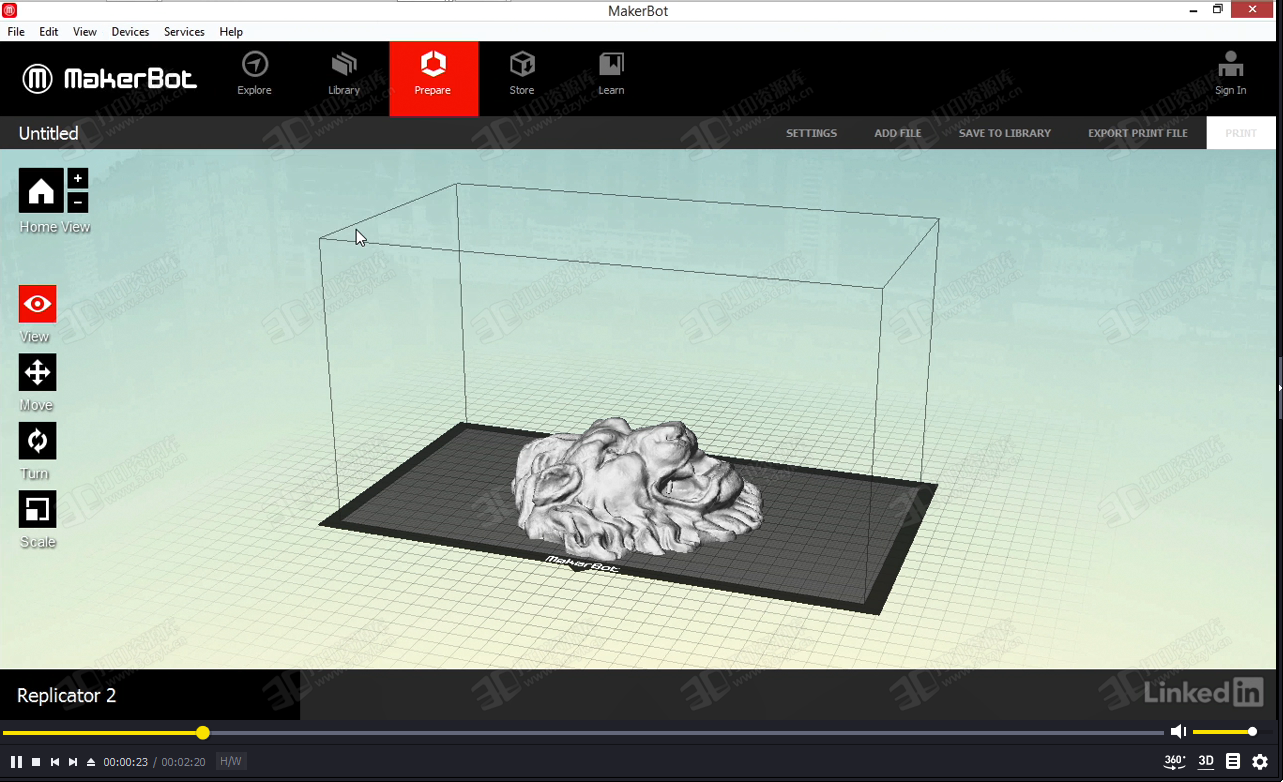Open the View menu

click(x=85, y=32)
